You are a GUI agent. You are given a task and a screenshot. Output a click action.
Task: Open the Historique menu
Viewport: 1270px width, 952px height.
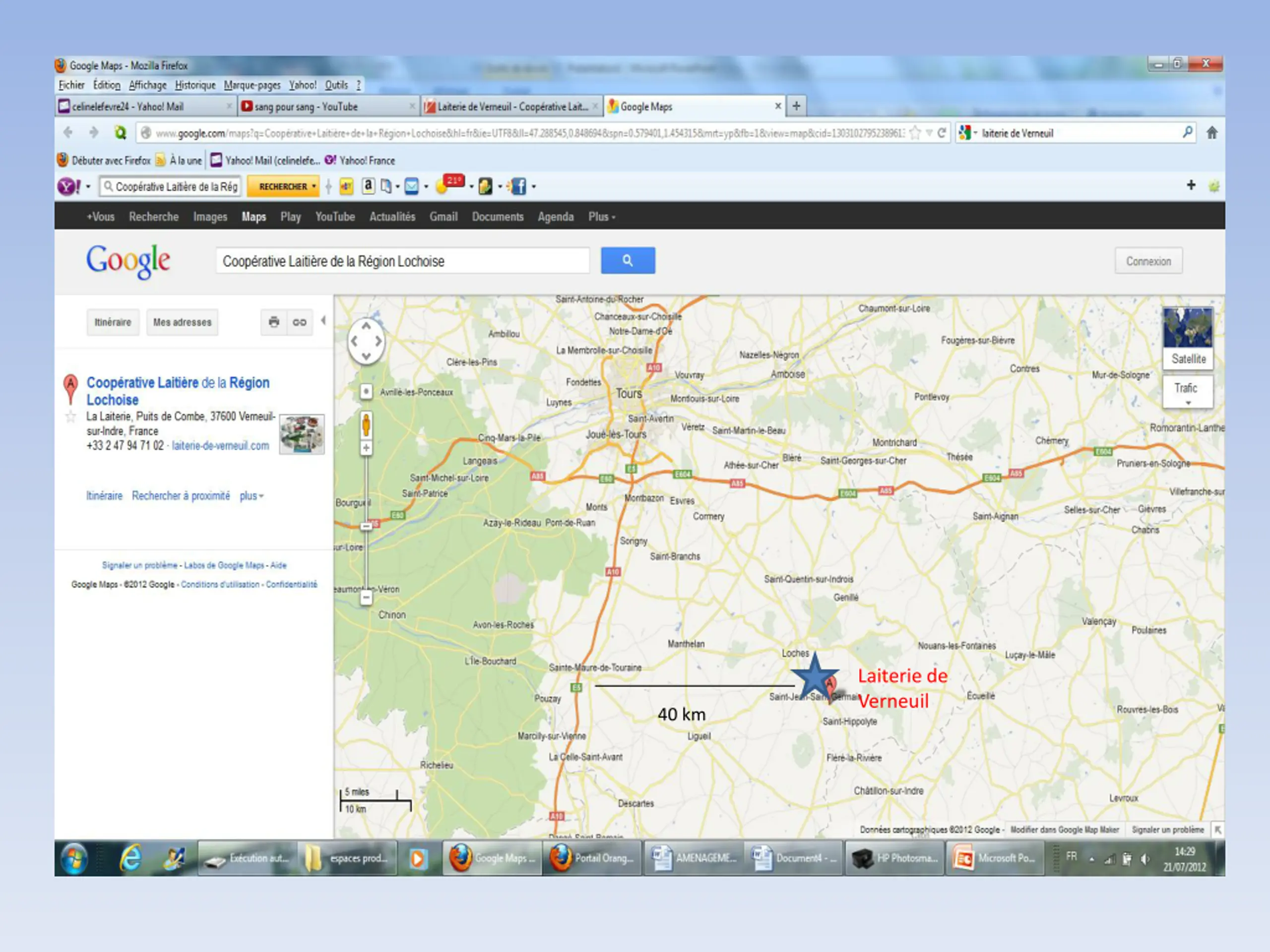(x=195, y=85)
